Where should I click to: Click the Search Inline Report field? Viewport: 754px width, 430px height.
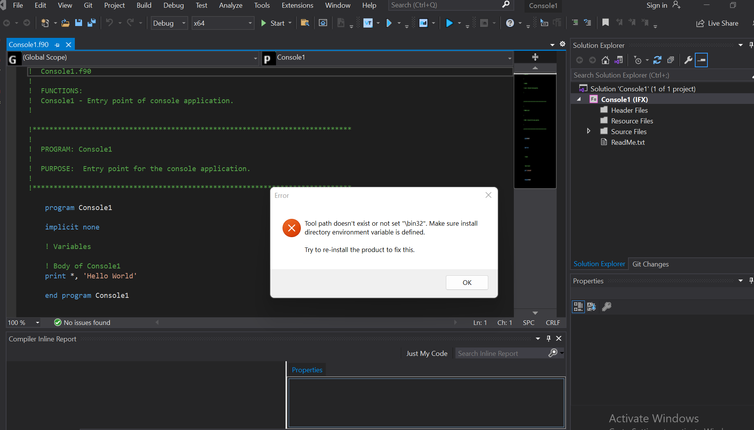pyautogui.click(x=501, y=354)
